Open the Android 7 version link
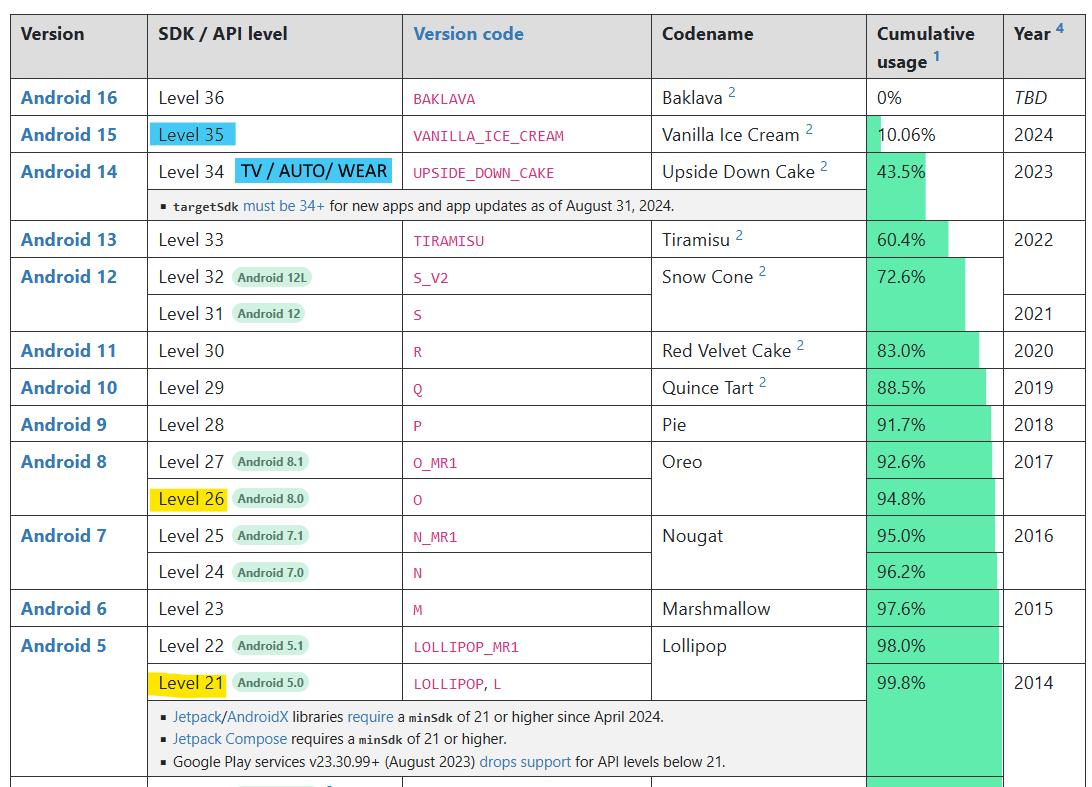 click(63, 536)
